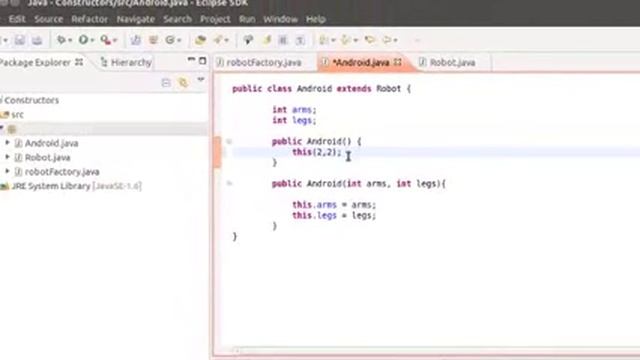
Task: Maximize the Package Explorer view
Action: (202, 61)
